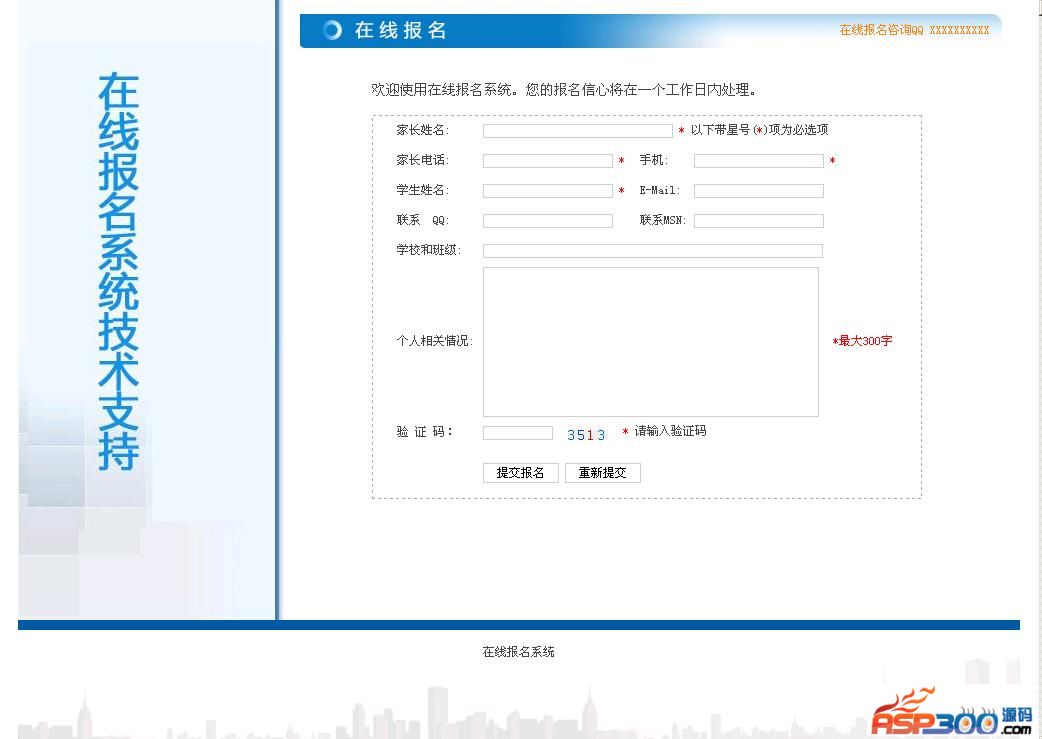Screen dimensions: 1042x739
Task: Click the ASP300 源码 logo
Action: (x=952, y=713)
